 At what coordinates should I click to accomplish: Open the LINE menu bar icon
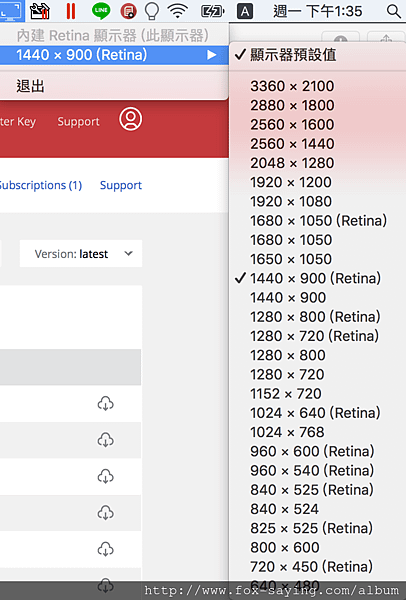point(101,11)
